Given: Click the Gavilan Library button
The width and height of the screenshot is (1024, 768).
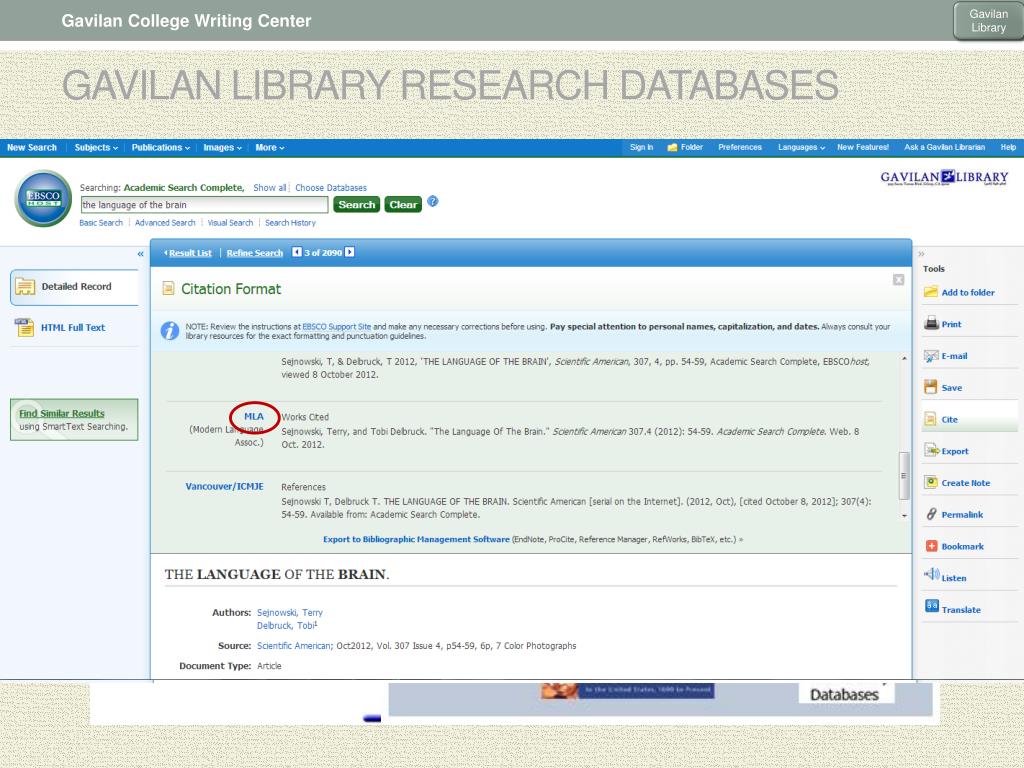Looking at the screenshot, I should click(x=988, y=21).
